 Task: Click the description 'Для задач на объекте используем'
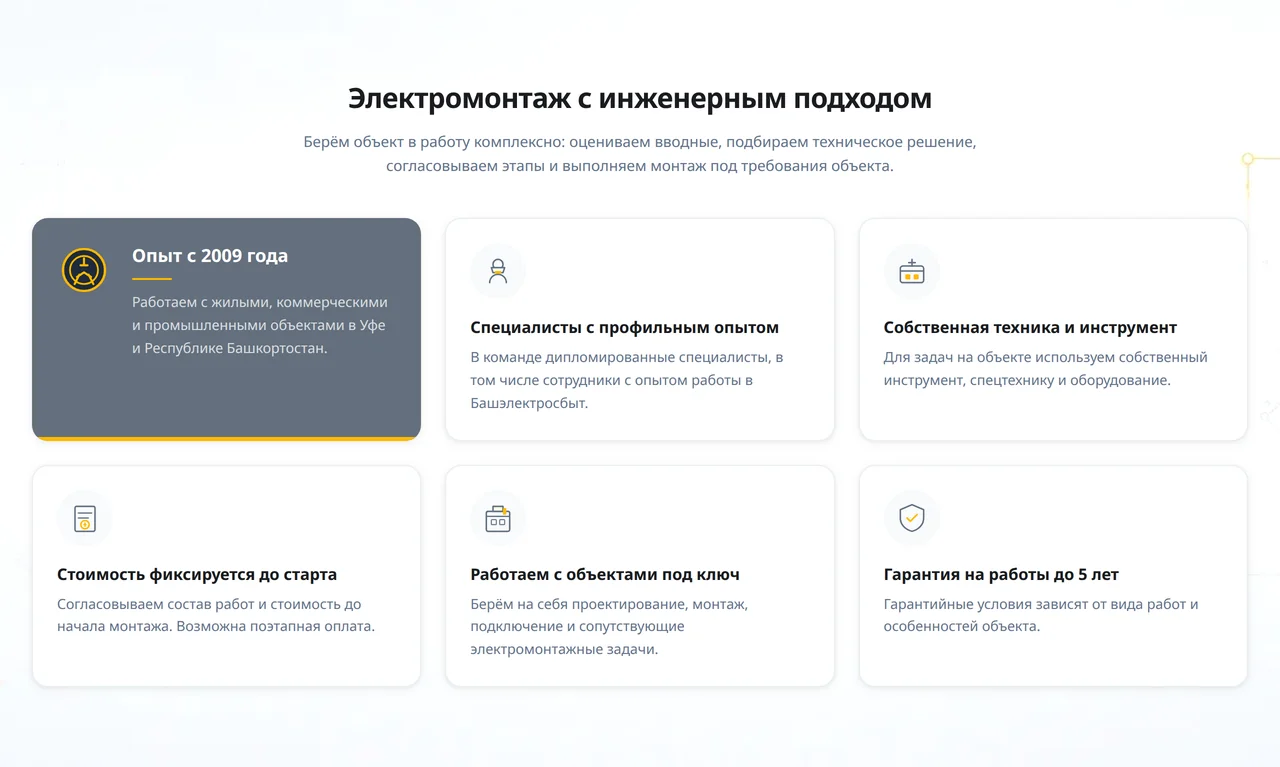pyautogui.click(x=1046, y=369)
